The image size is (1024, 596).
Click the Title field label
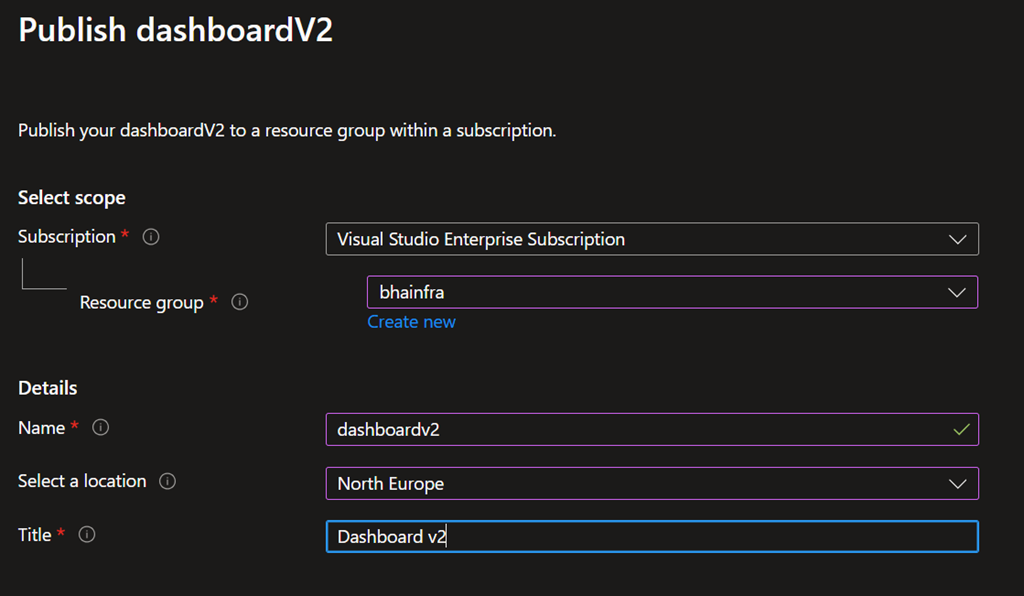pos(34,535)
